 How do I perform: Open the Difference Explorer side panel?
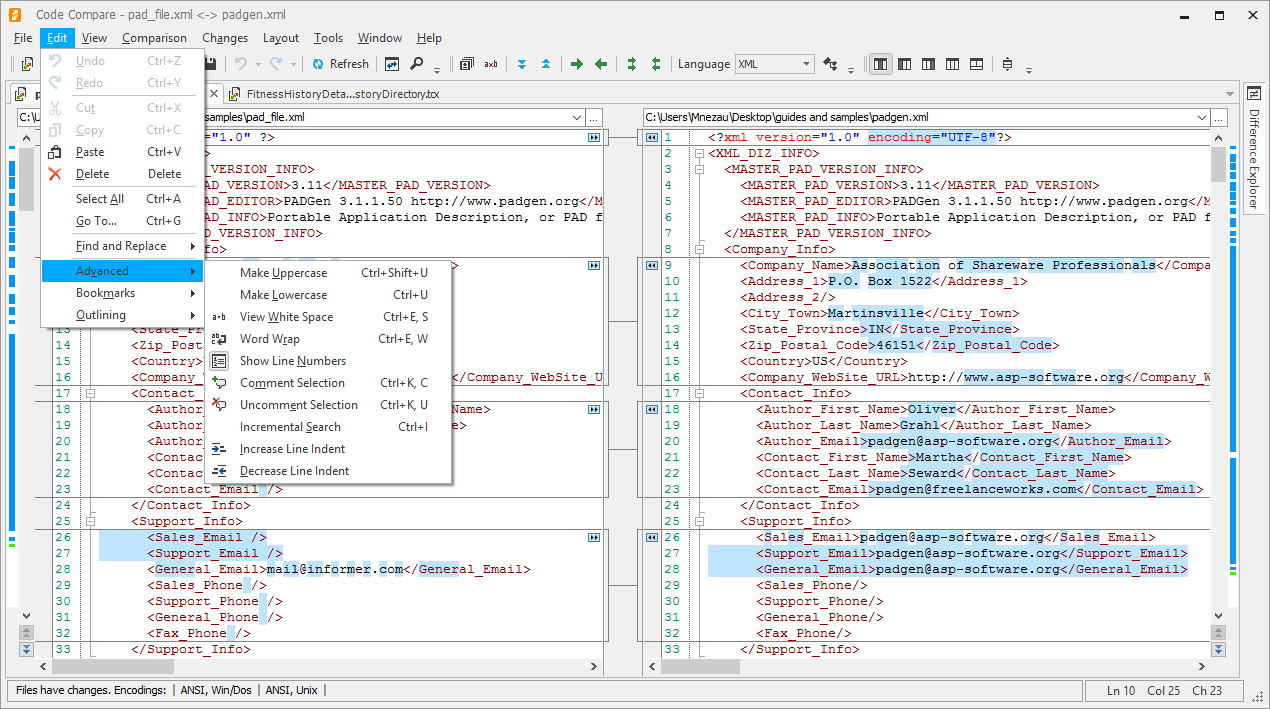(x=1254, y=148)
